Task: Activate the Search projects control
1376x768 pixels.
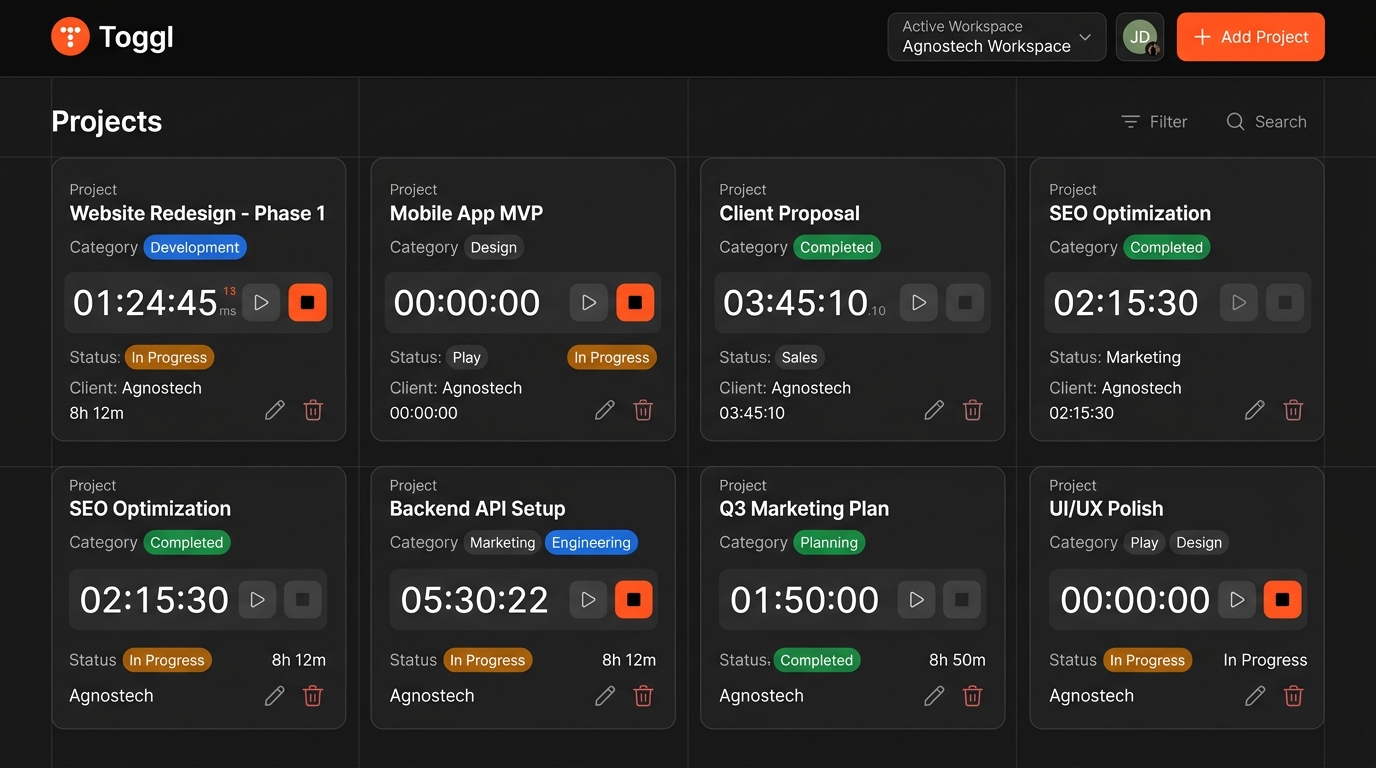Action: click(1266, 122)
